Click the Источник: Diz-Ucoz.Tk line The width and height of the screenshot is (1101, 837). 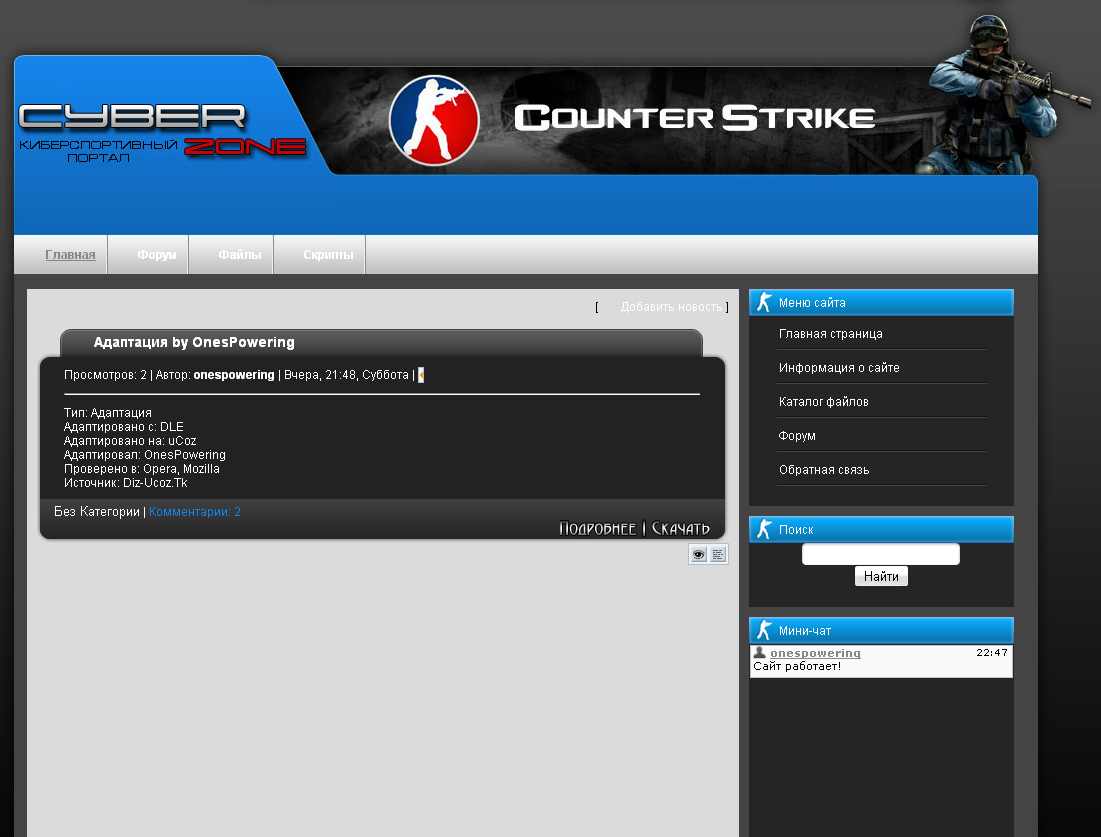pyautogui.click(x=126, y=483)
